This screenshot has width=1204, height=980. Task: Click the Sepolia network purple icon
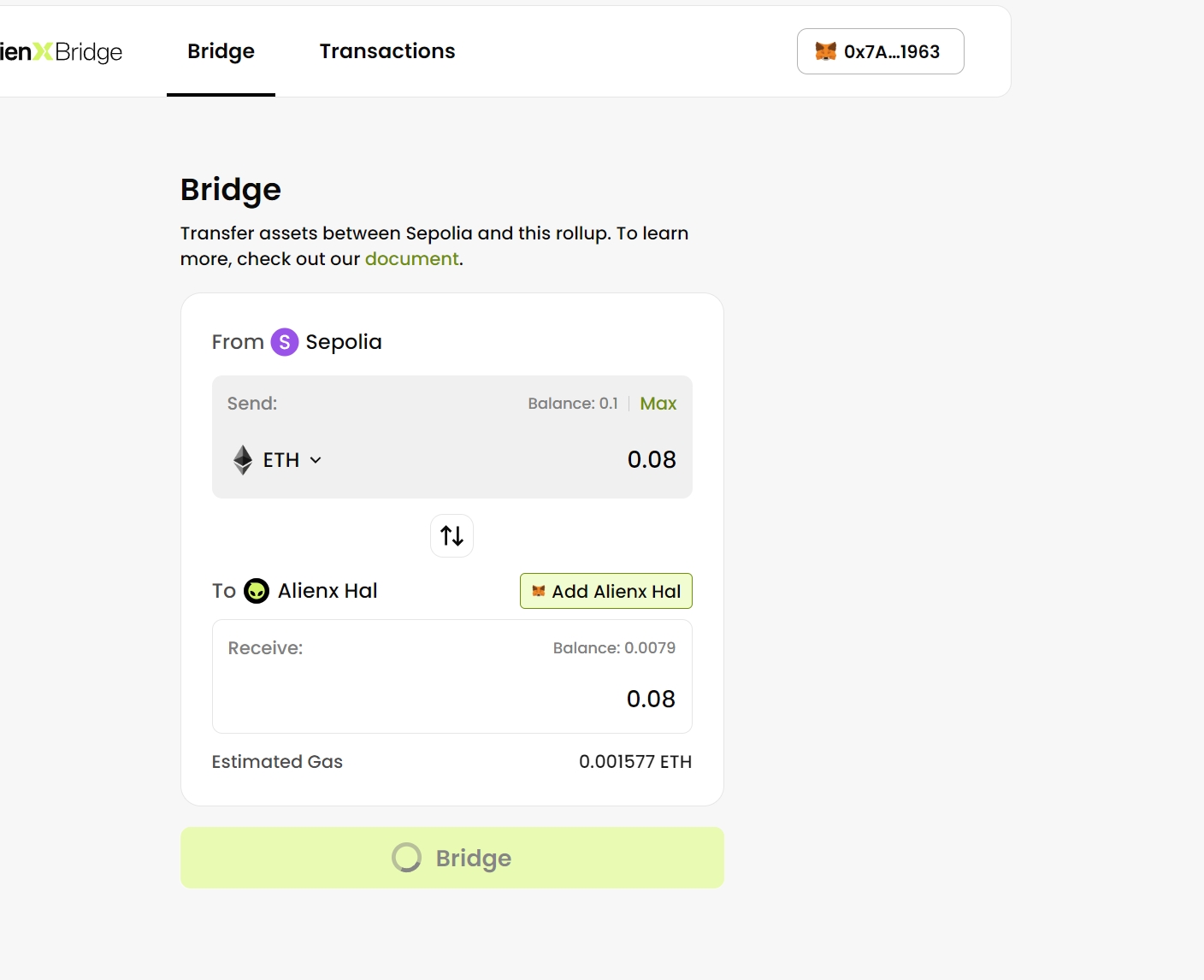(x=285, y=342)
